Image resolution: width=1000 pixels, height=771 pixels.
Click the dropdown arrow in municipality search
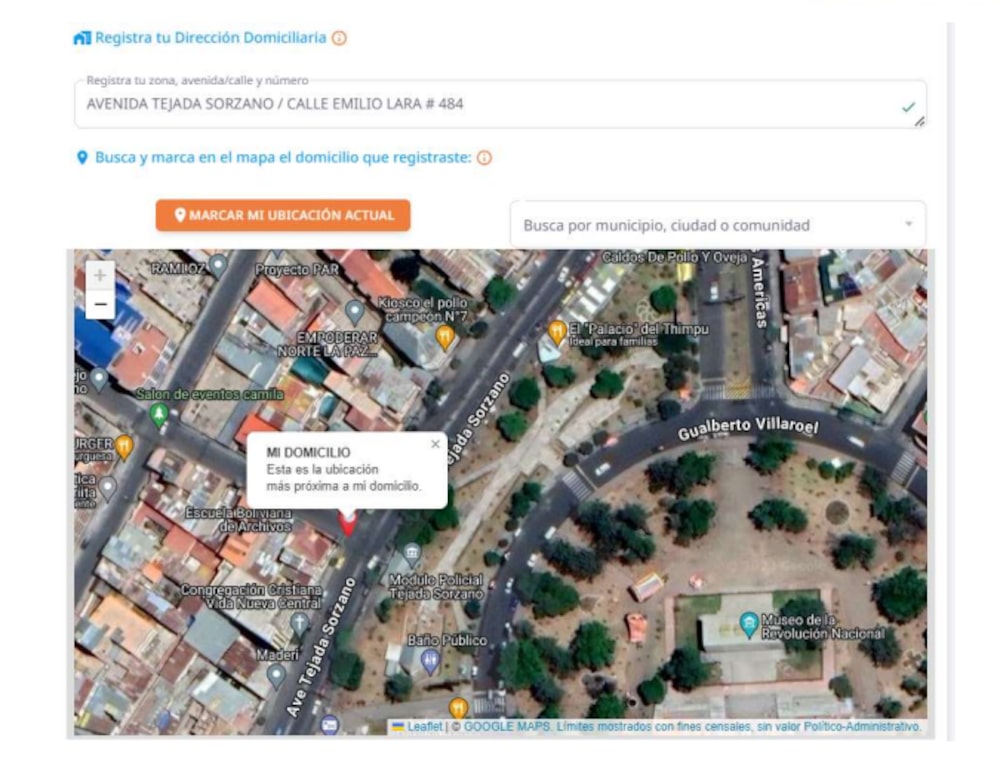[908, 224]
